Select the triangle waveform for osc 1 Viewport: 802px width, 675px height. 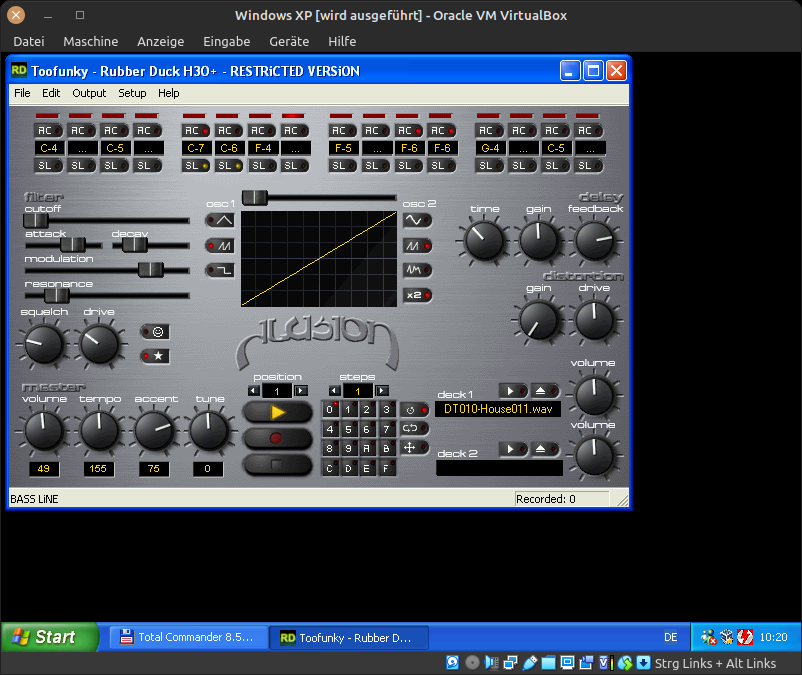[219, 220]
